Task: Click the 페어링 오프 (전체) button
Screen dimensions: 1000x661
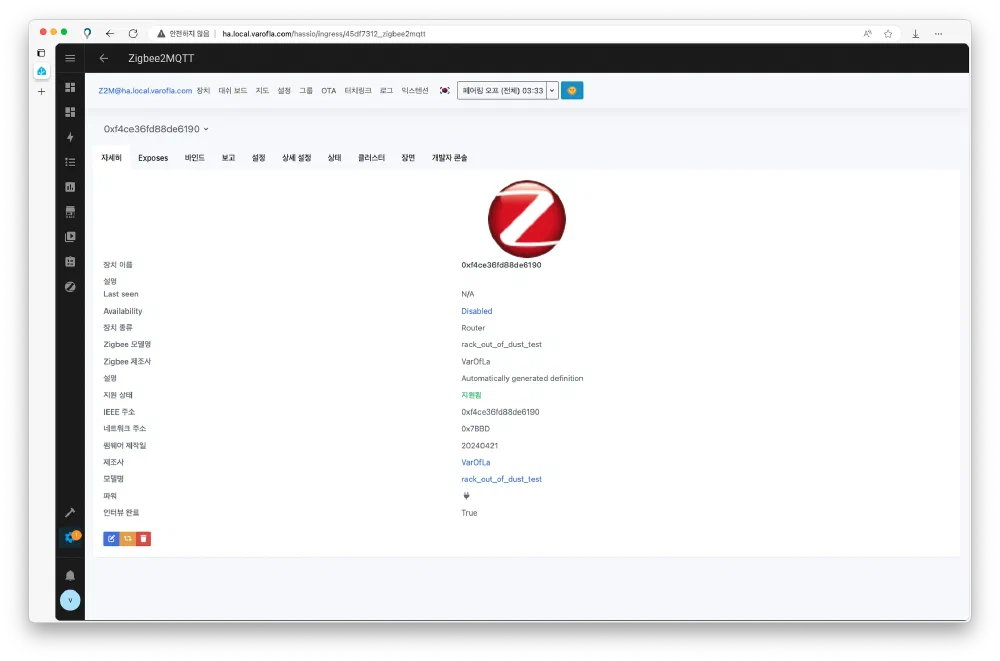Action: (x=502, y=91)
